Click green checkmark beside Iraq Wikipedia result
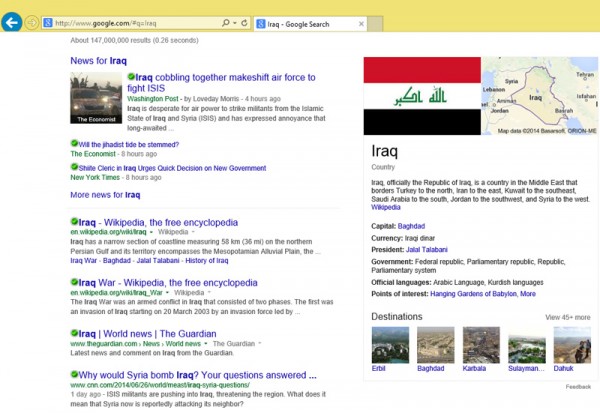Screen dimensions: 600x413 [74, 221]
